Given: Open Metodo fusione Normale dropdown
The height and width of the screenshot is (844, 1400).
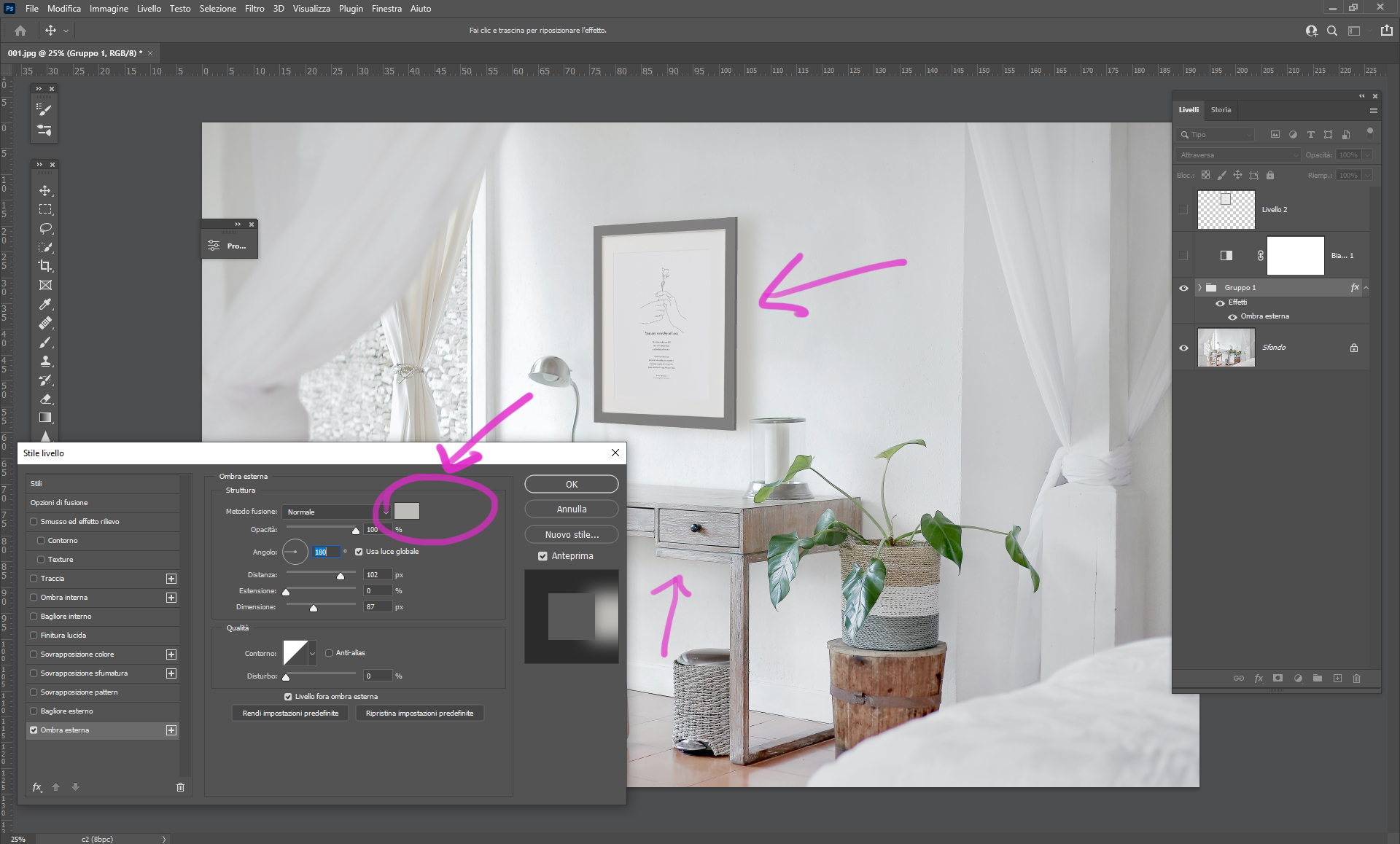Looking at the screenshot, I should click(x=336, y=512).
